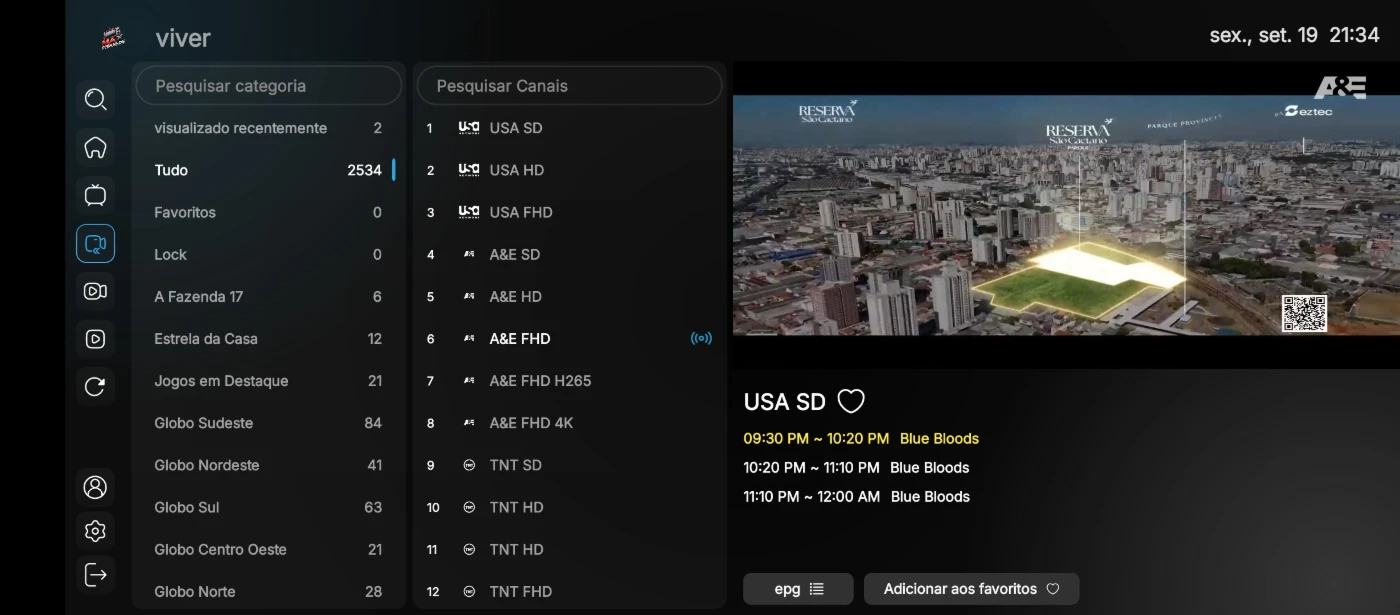
Task: Select the 10:20 PM Blue Bloods programme
Action: click(x=856, y=467)
